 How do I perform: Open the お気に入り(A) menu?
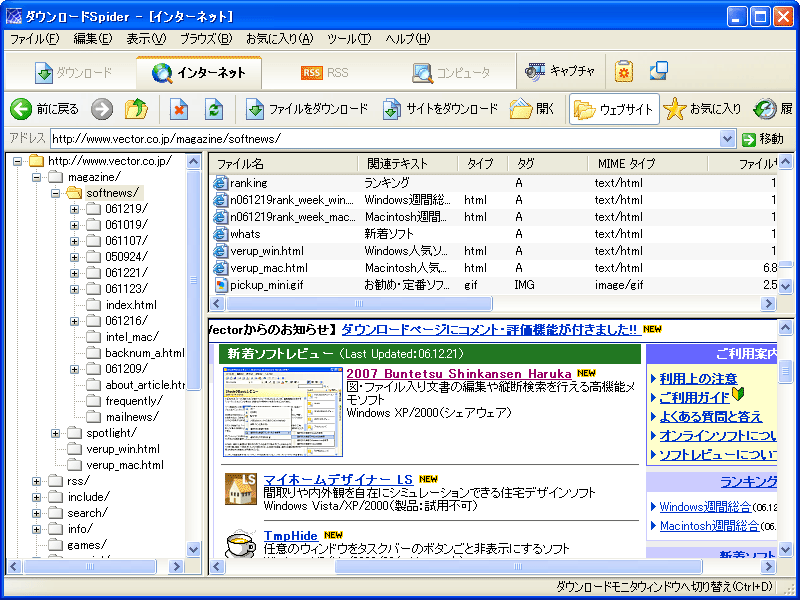(x=280, y=39)
